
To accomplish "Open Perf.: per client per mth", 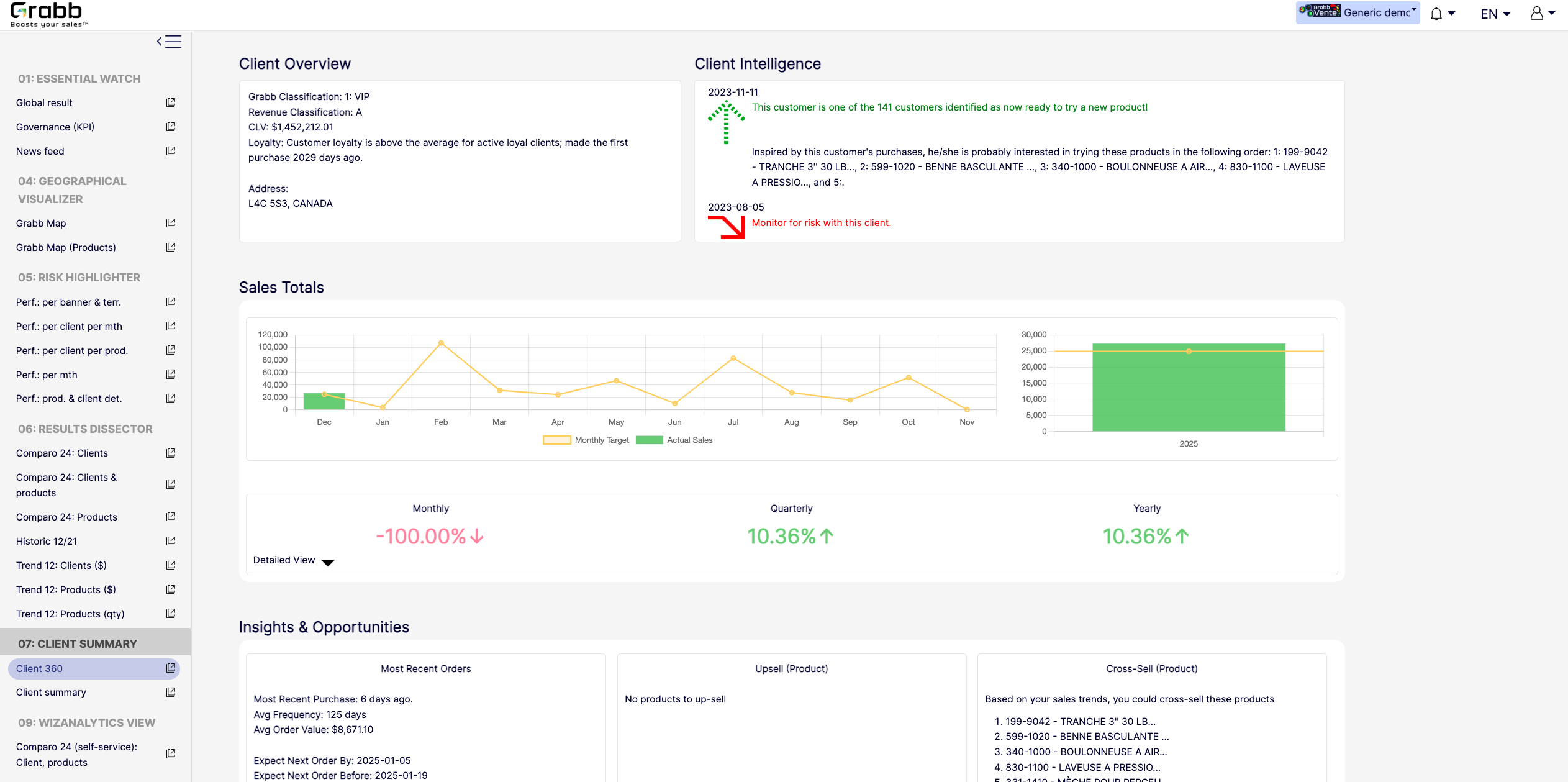I will [69, 326].
